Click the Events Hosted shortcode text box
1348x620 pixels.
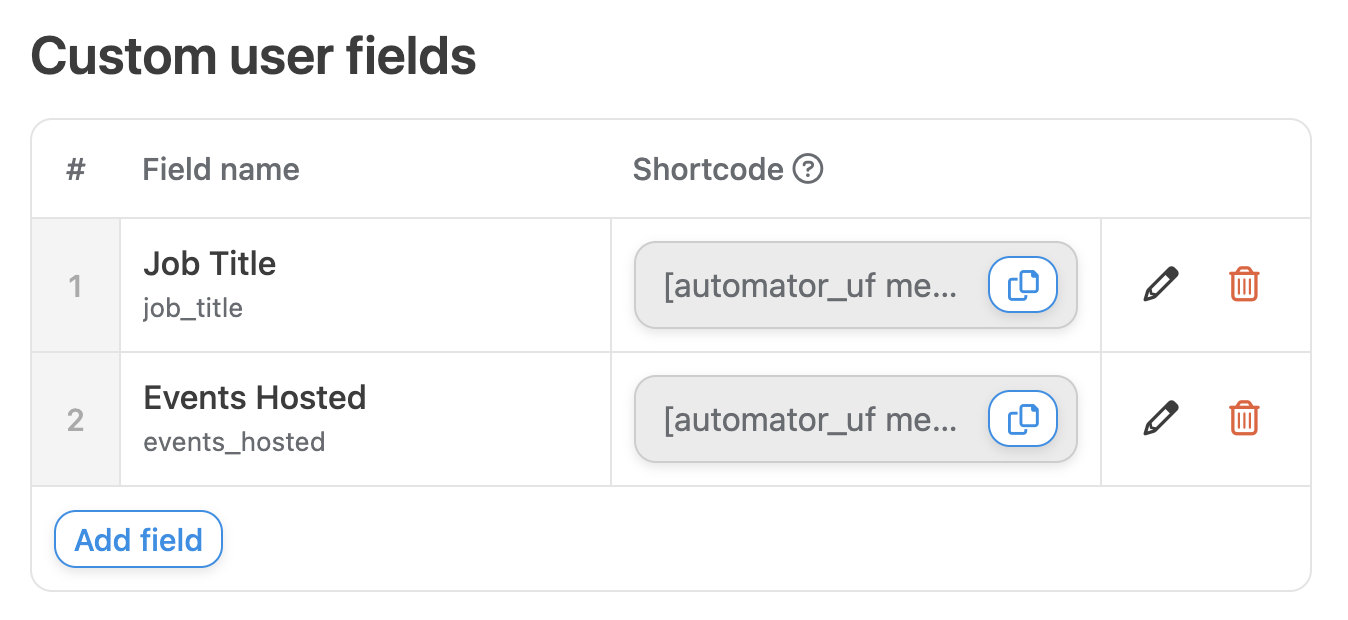(x=810, y=420)
